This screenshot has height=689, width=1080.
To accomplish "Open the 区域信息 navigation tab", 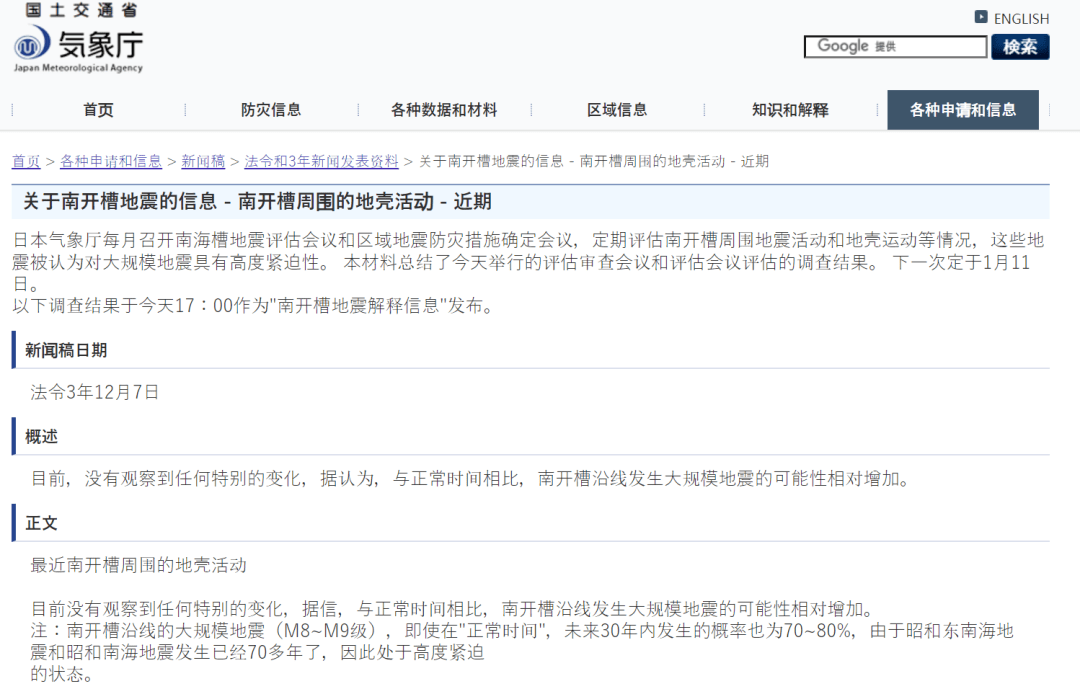I will (x=617, y=110).
